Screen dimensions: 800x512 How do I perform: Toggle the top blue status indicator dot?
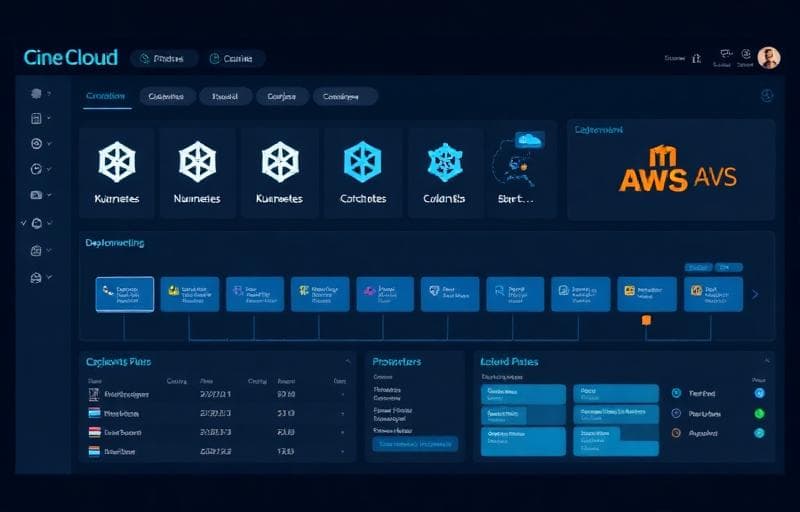pos(759,393)
